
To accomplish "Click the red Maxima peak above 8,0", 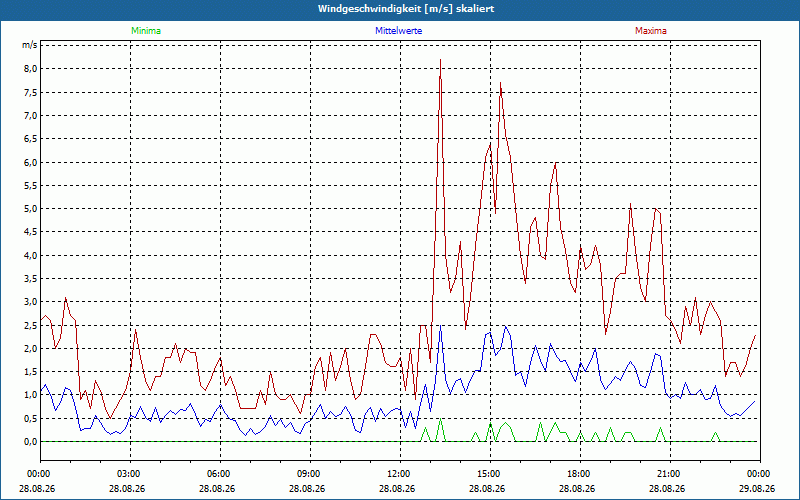I will click(440, 61).
